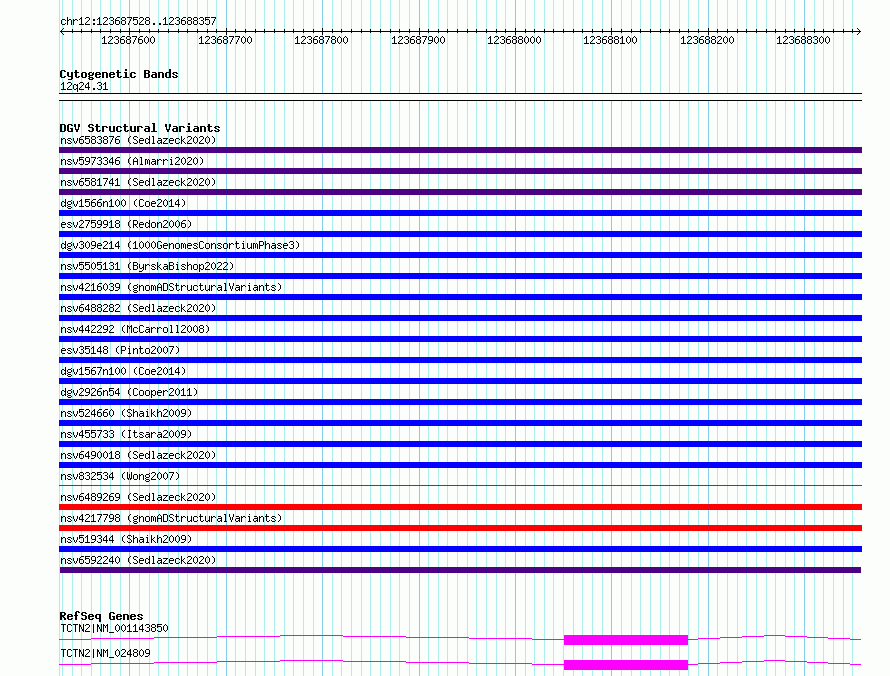Open the TCTN2|NM_001143850 transcript label

pyautogui.click(x=114, y=628)
